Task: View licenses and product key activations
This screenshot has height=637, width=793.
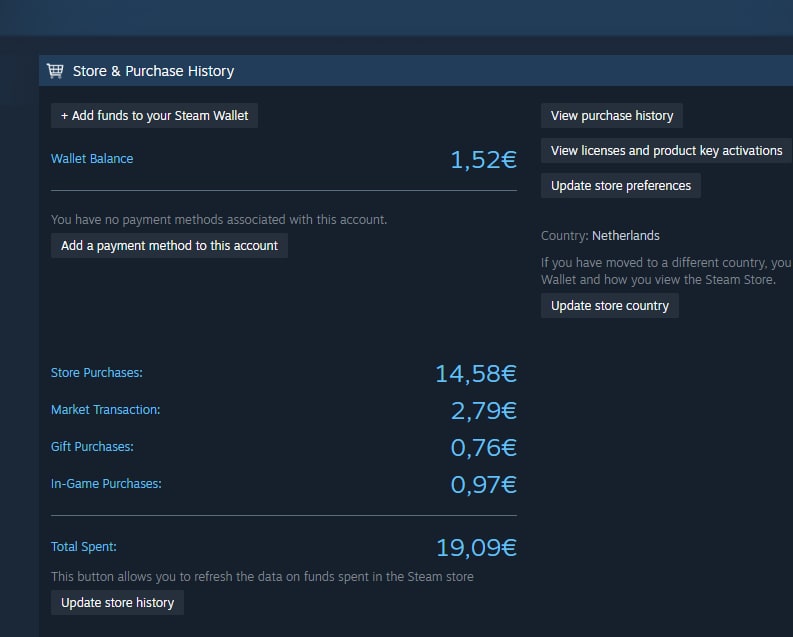Action: (666, 151)
